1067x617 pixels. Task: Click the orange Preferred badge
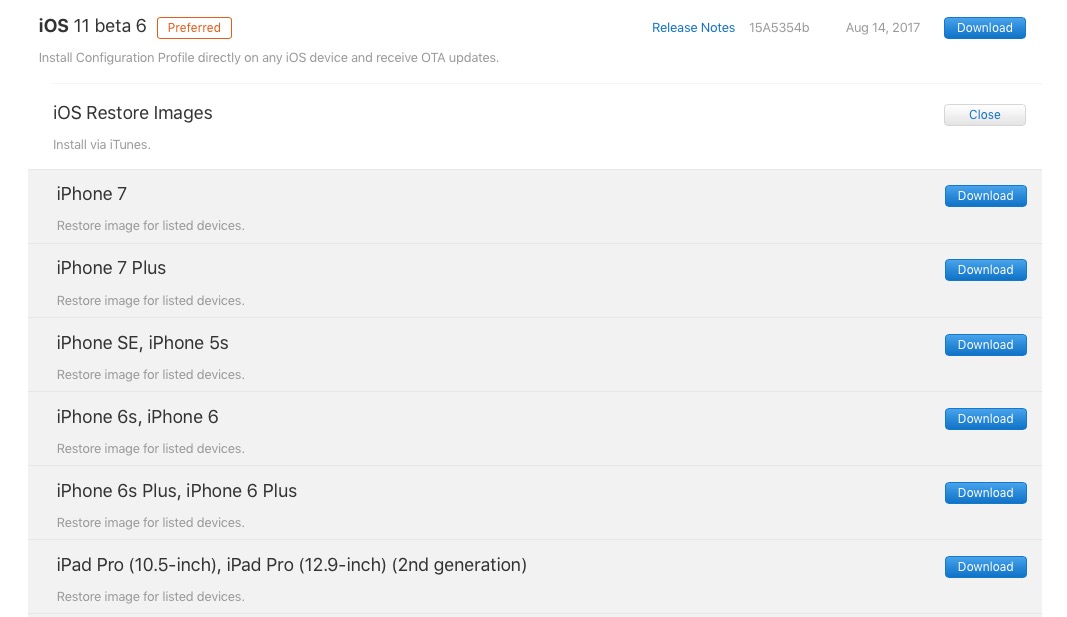194,28
